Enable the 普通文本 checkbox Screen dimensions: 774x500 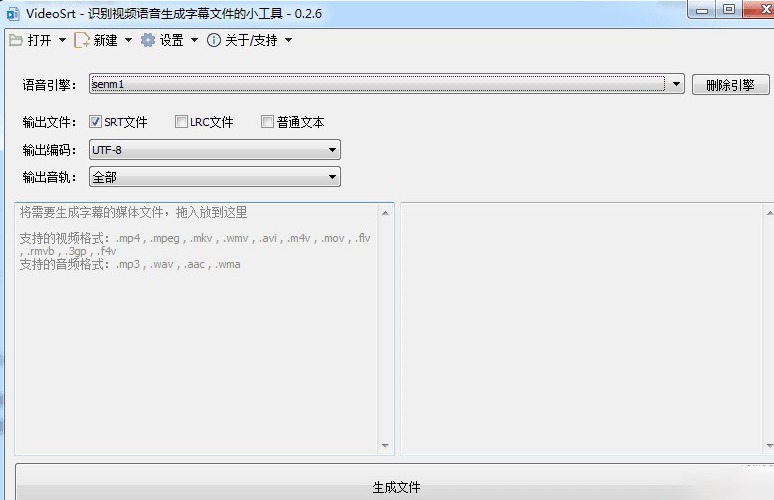click(x=267, y=121)
